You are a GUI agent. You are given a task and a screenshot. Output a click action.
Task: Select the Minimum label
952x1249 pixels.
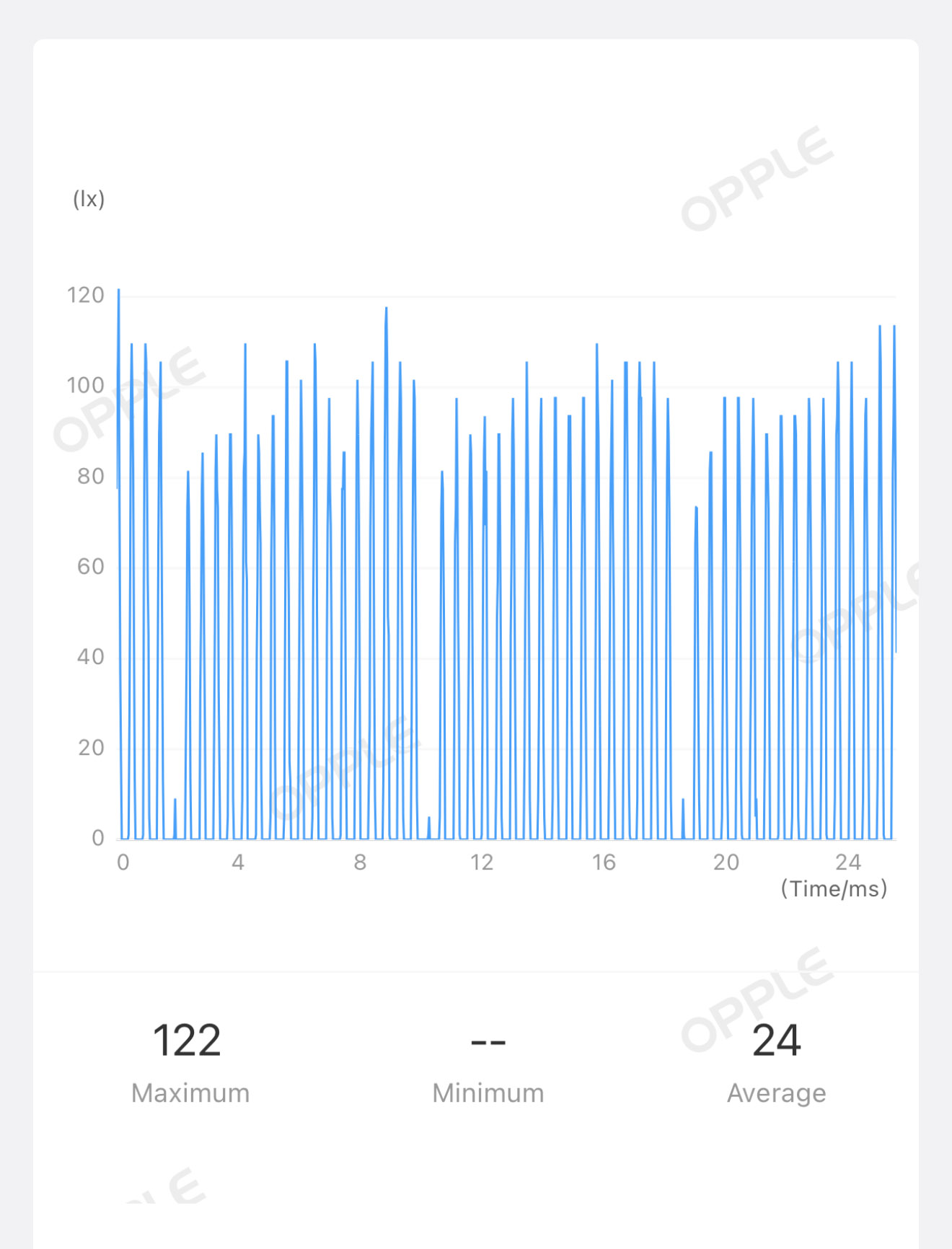[x=488, y=1093]
